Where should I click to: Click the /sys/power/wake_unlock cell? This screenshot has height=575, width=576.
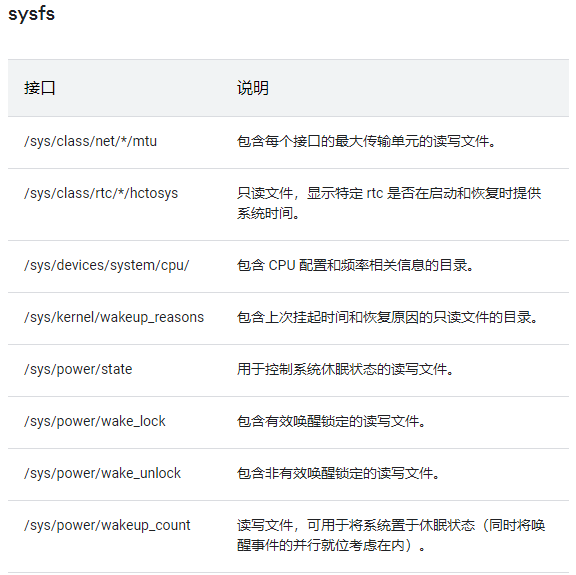pos(102,473)
